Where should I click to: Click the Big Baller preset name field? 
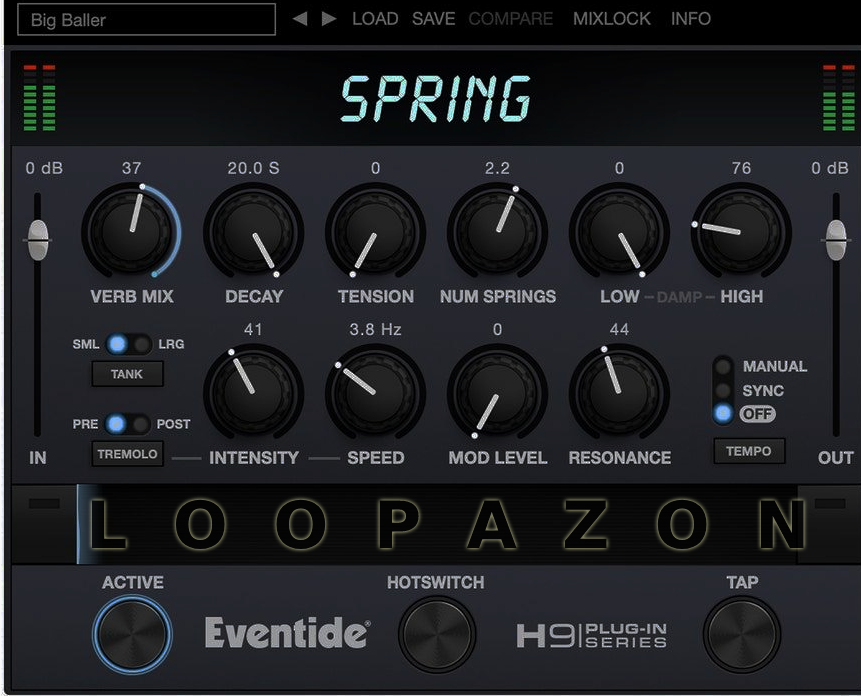tap(147, 20)
